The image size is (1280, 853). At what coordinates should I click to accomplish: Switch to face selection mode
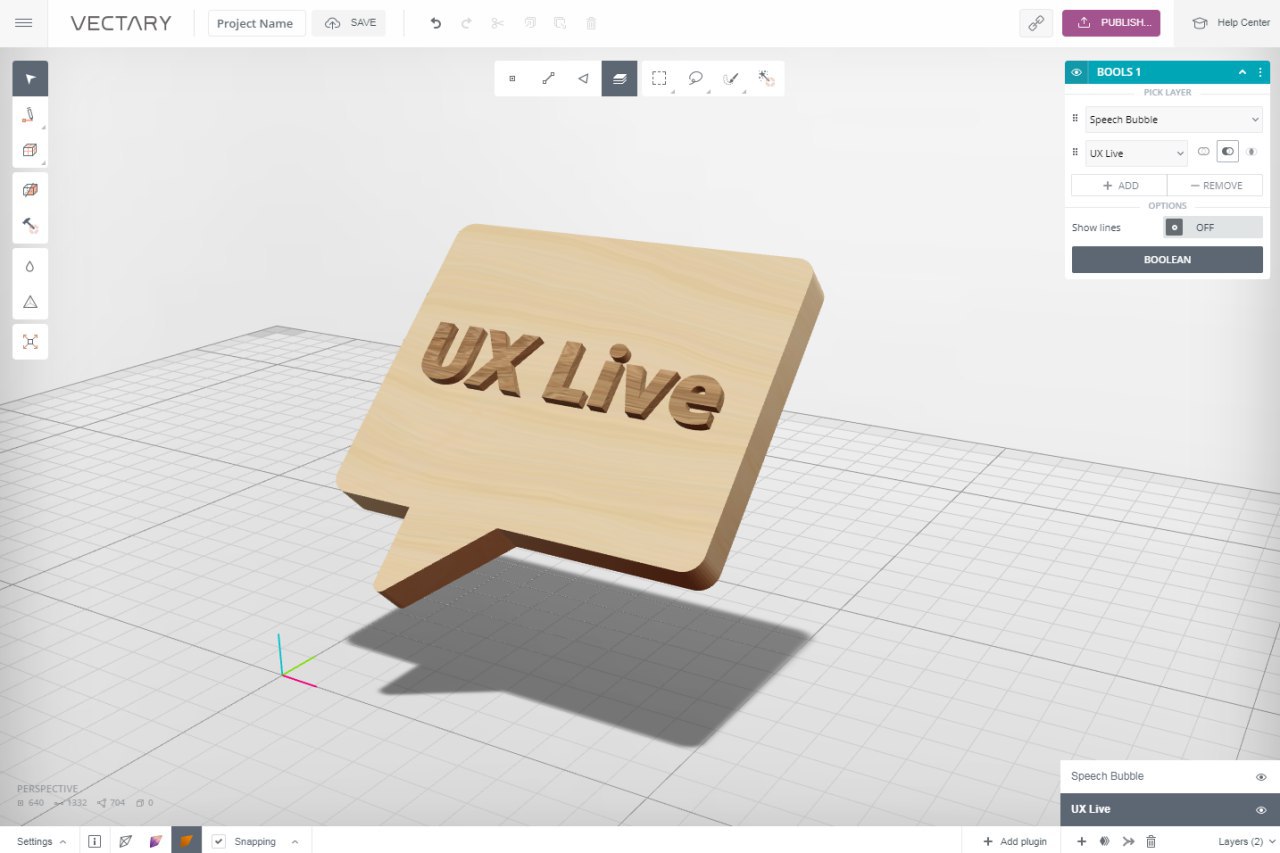[x=583, y=79]
